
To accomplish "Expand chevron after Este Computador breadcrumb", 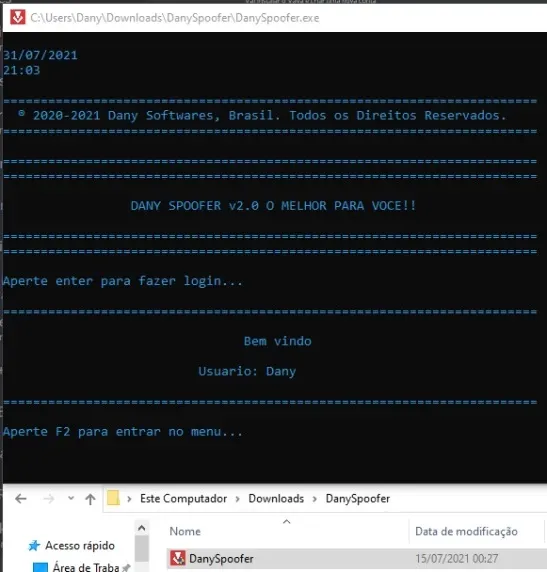I will pyautogui.click(x=238, y=499).
